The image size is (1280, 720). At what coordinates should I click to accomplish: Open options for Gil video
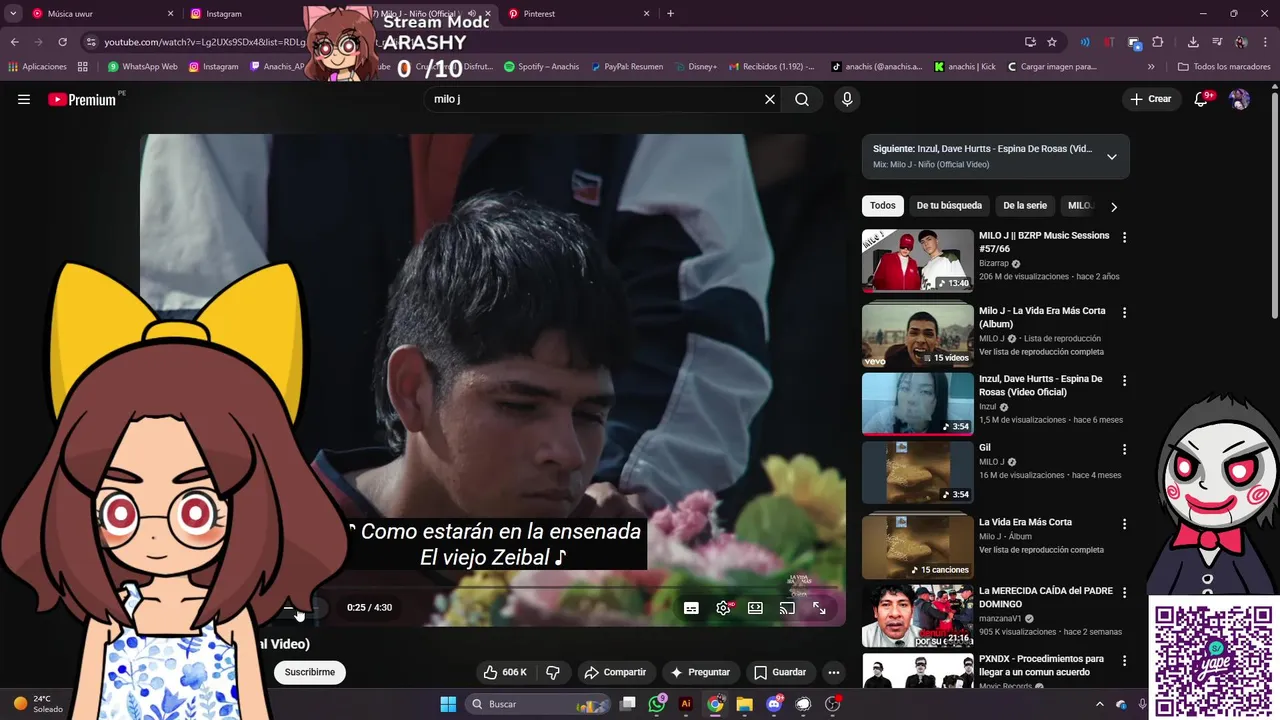pyautogui.click(x=1124, y=450)
